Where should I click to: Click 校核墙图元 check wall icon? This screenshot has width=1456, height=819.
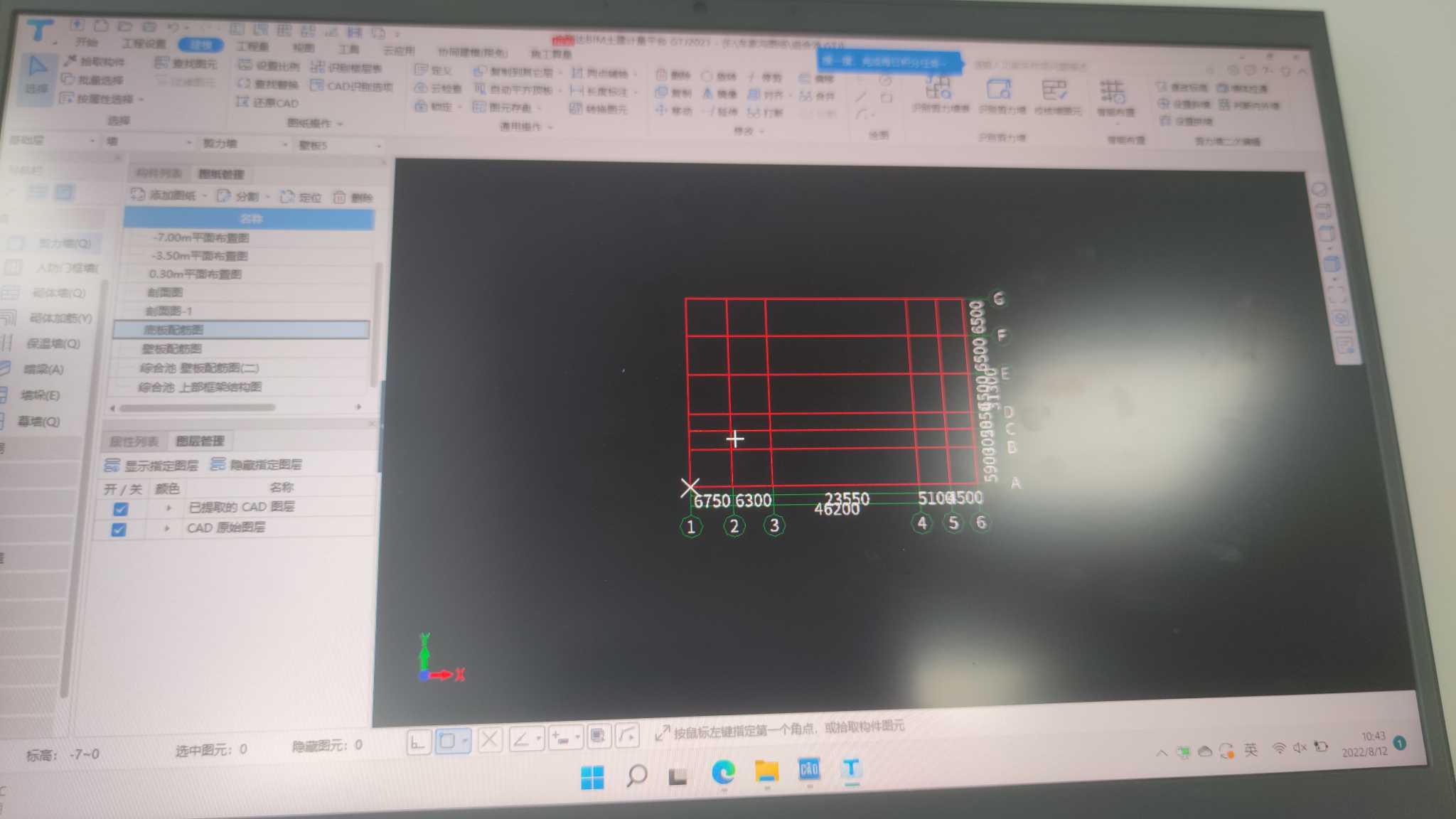point(1057,98)
